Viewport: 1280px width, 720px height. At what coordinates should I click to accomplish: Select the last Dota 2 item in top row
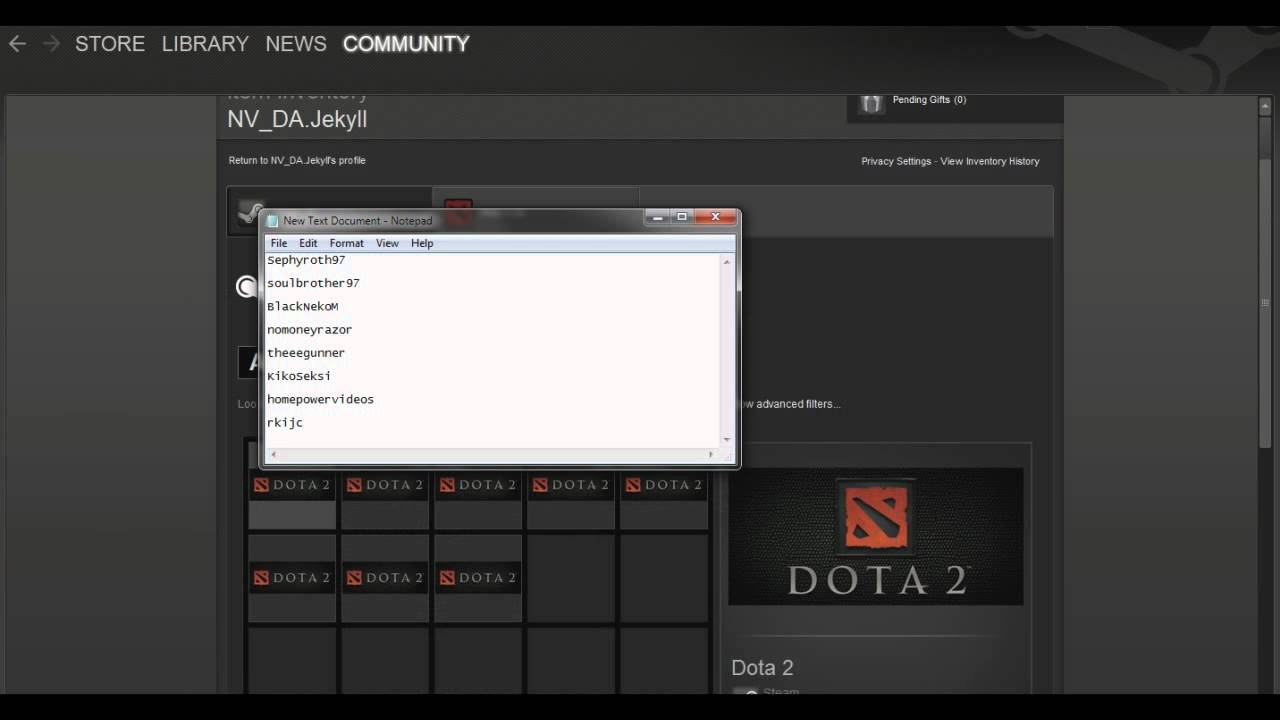[664, 485]
